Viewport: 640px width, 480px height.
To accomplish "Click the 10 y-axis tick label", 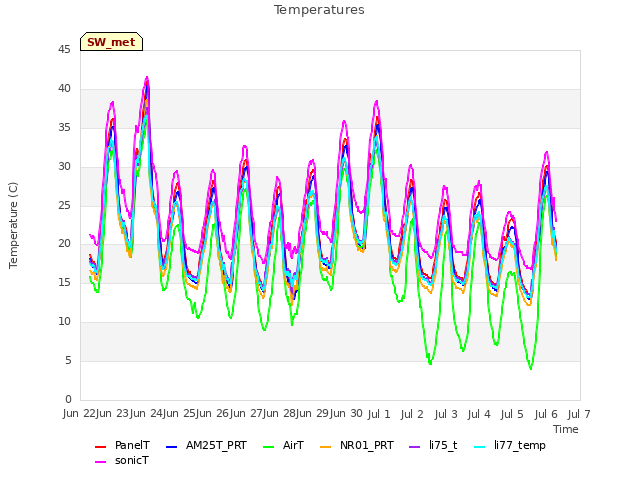I will pyautogui.click(x=64, y=322).
